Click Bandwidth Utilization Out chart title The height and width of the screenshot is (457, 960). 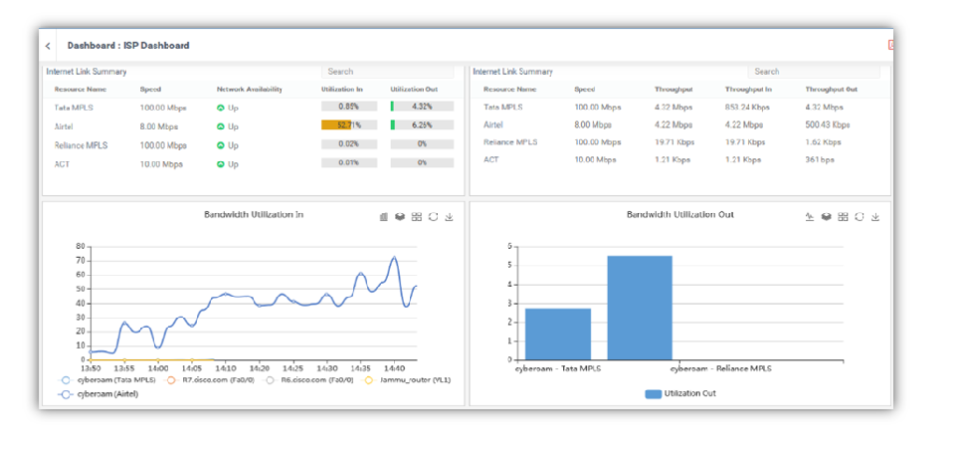680,215
